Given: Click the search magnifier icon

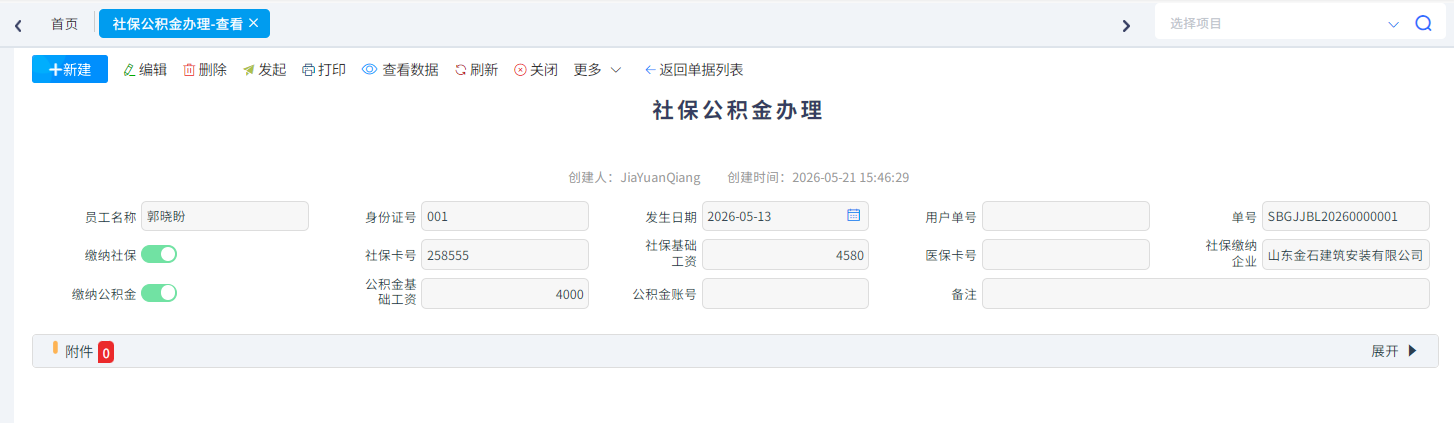Looking at the screenshot, I should point(1424,24).
